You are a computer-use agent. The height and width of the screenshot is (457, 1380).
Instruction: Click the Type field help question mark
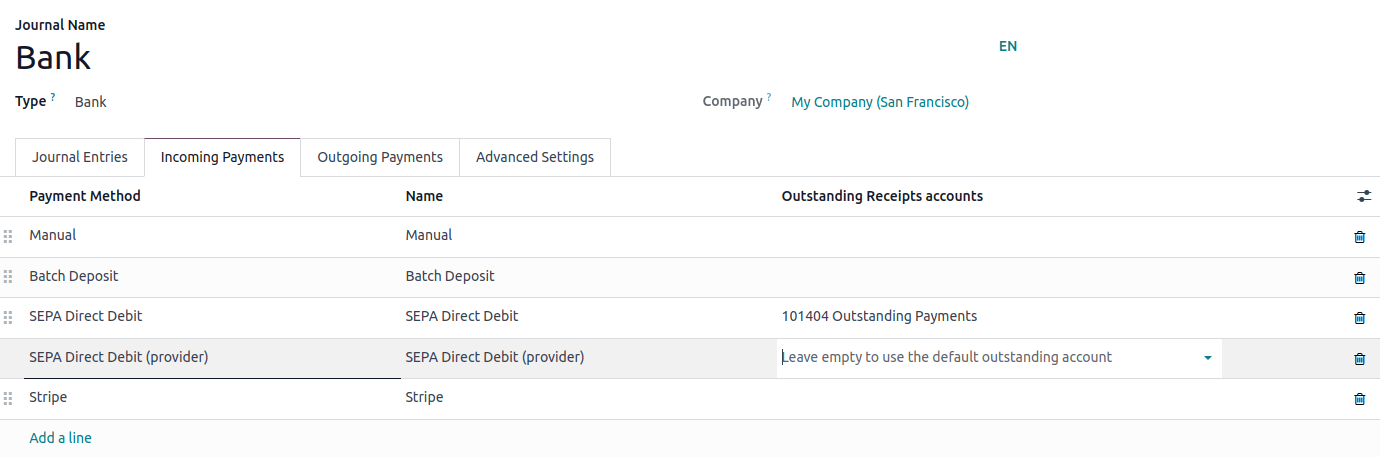click(x=53, y=98)
